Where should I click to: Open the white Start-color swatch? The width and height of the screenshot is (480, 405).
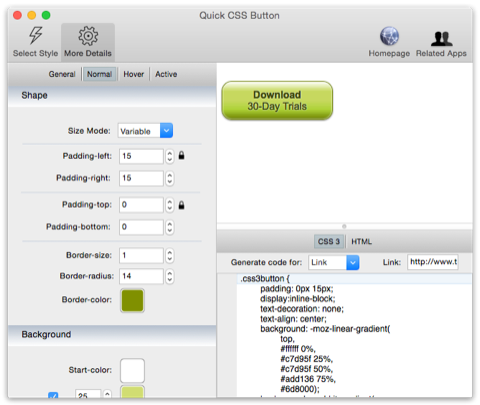pos(132,370)
